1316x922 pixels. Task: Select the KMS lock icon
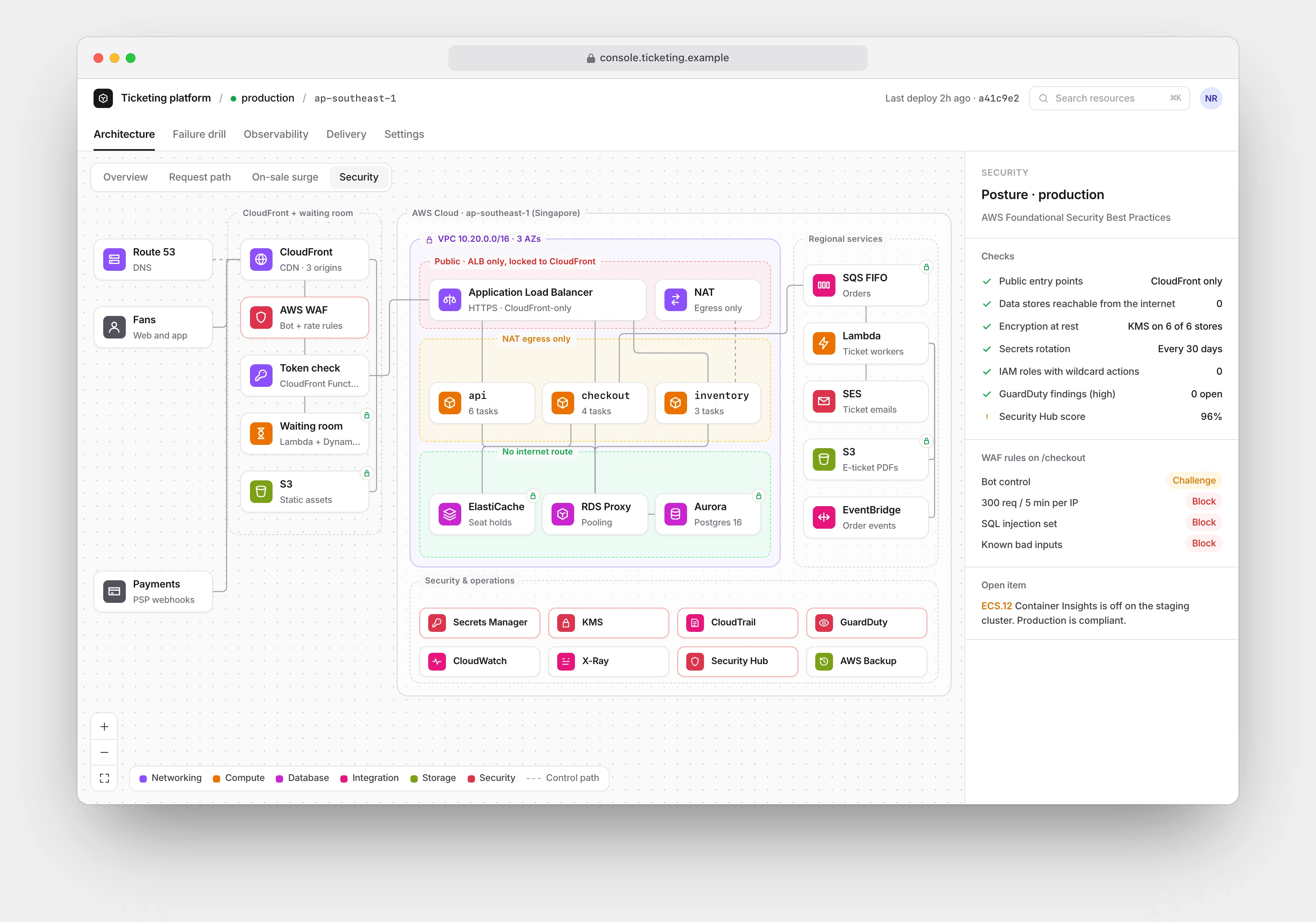[566, 622]
